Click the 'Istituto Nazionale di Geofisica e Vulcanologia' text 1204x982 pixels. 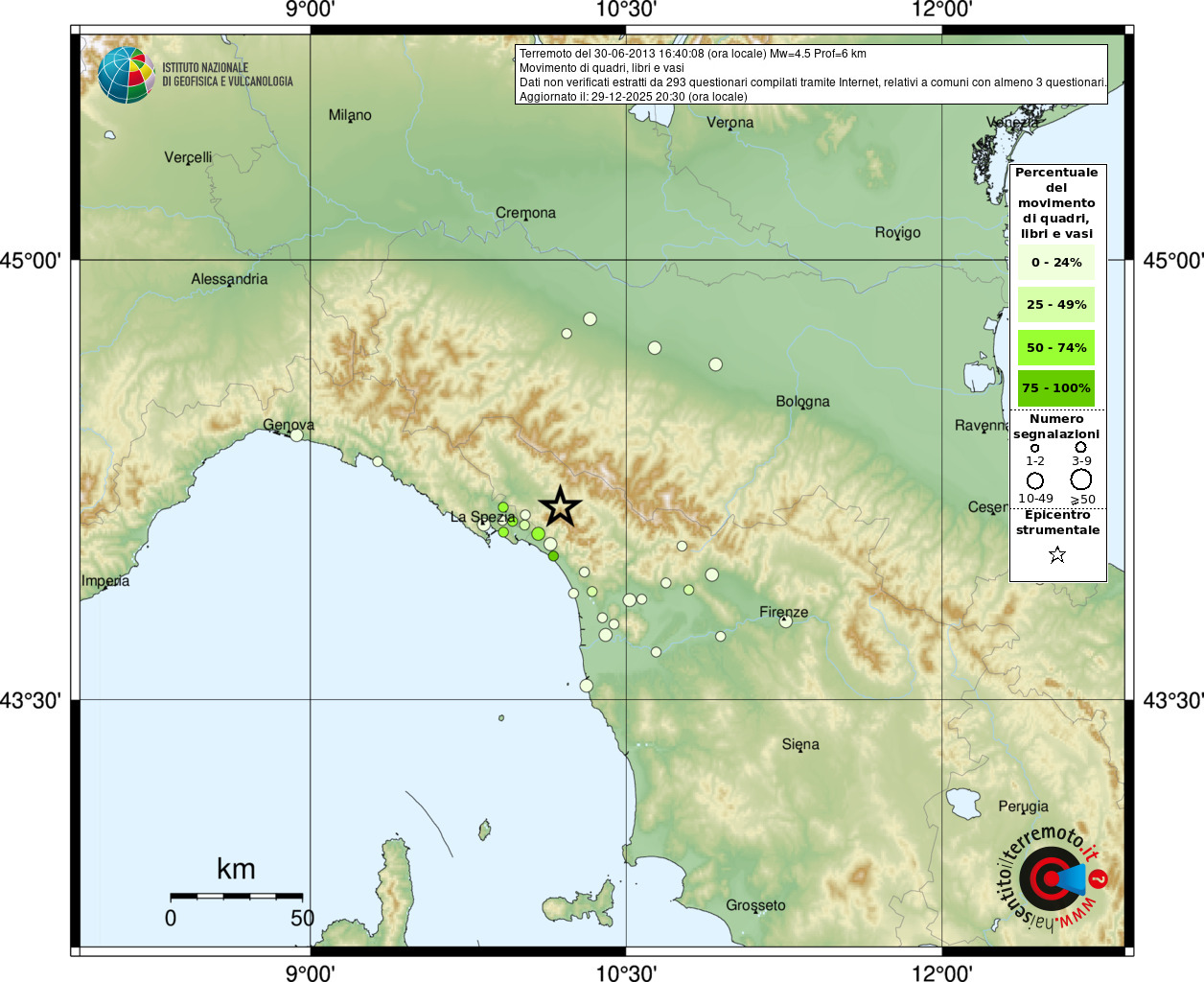[227, 75]
